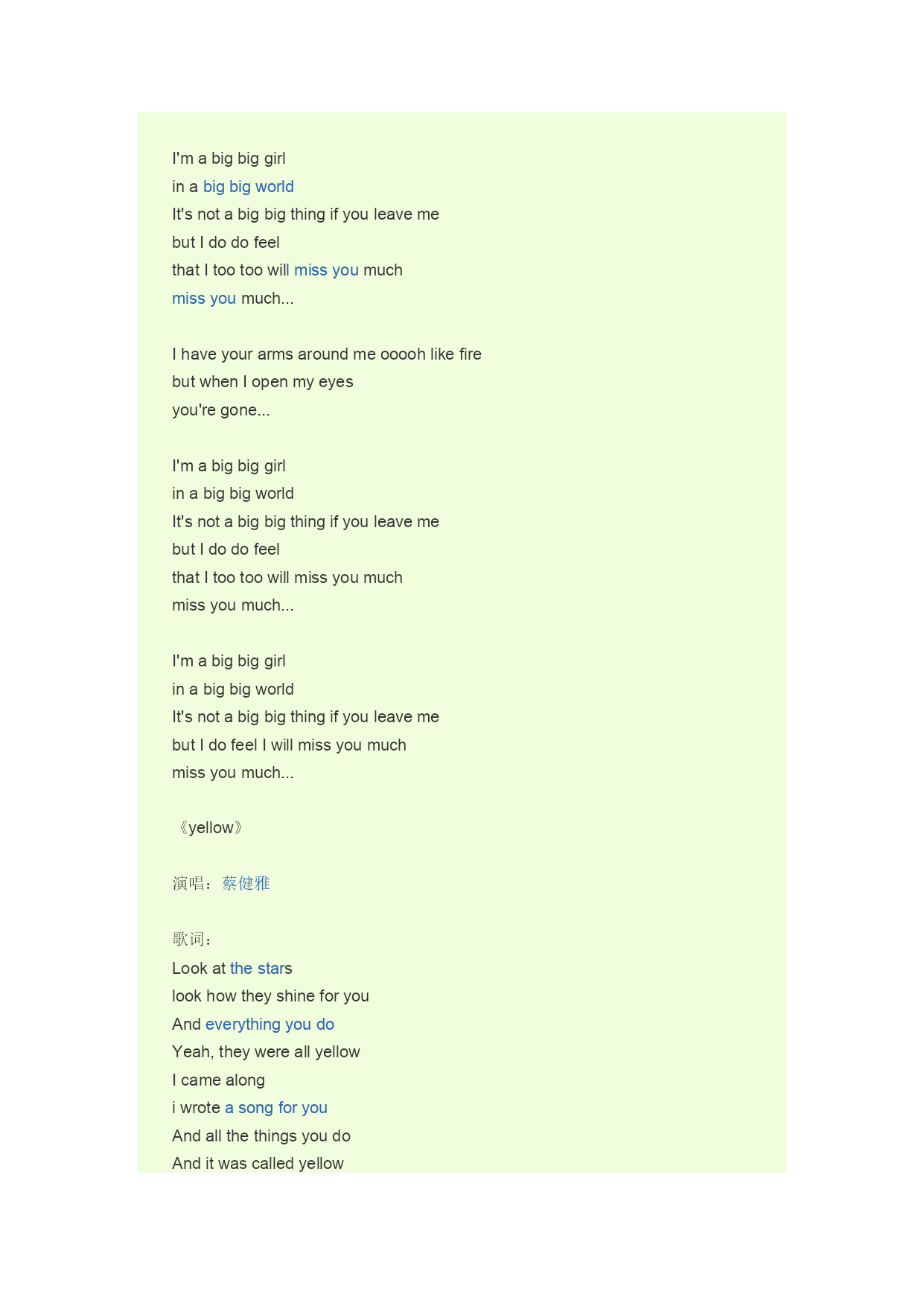Click the "a song for you" link
This screenshot has width=924, height=1306.
tap(275, 1108)
